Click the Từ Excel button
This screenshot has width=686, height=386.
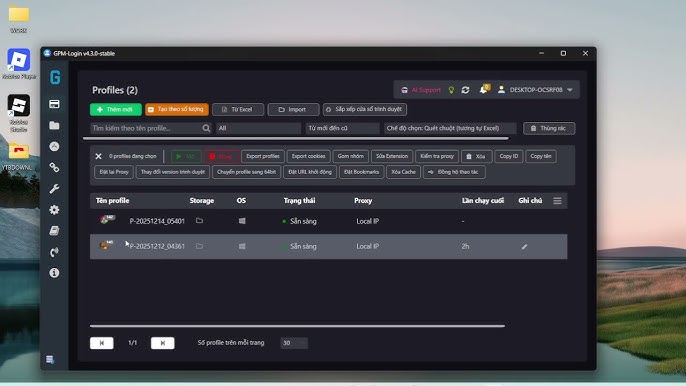(x=238, y=109)
